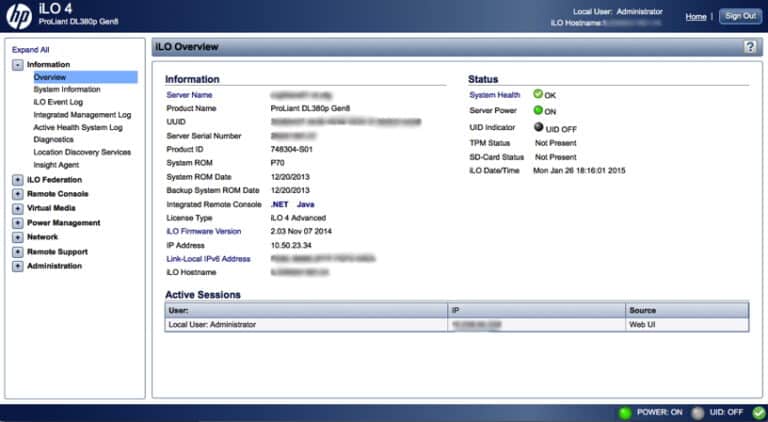
Task: Click the Server Name link
Action: (189, 95)
